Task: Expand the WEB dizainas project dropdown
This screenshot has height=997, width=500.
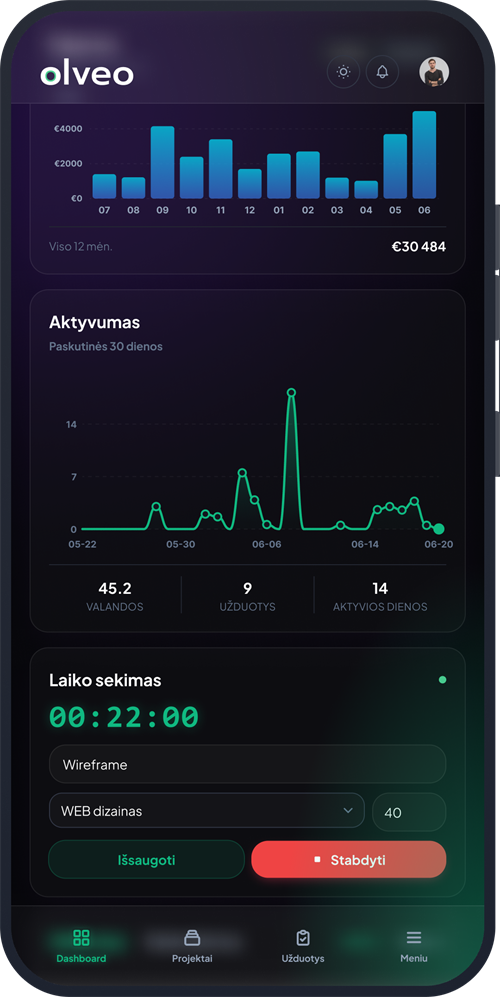Action: point(207,811)
